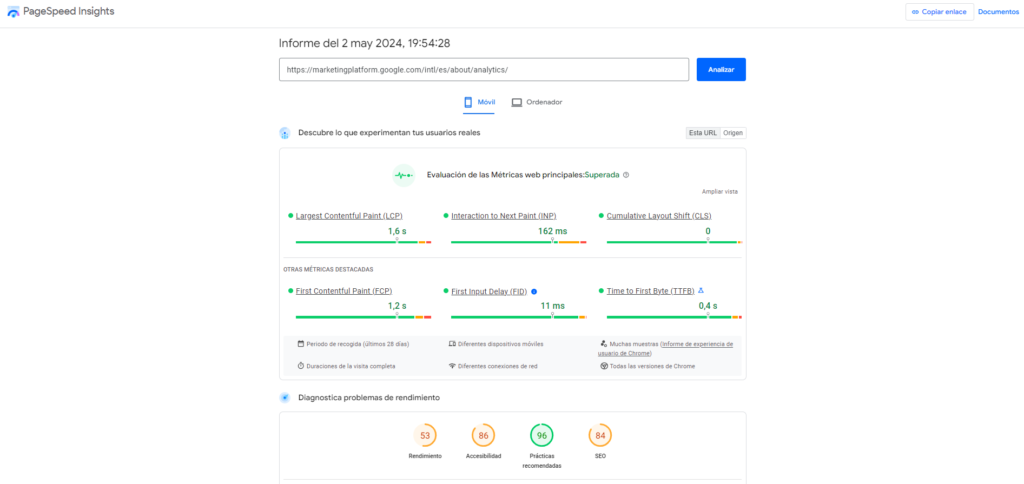Image resolution: width=1024 pixels, height=484 pixels.
Task: Click the LCP value 1,6 s
Action: (x=397, y=231)
